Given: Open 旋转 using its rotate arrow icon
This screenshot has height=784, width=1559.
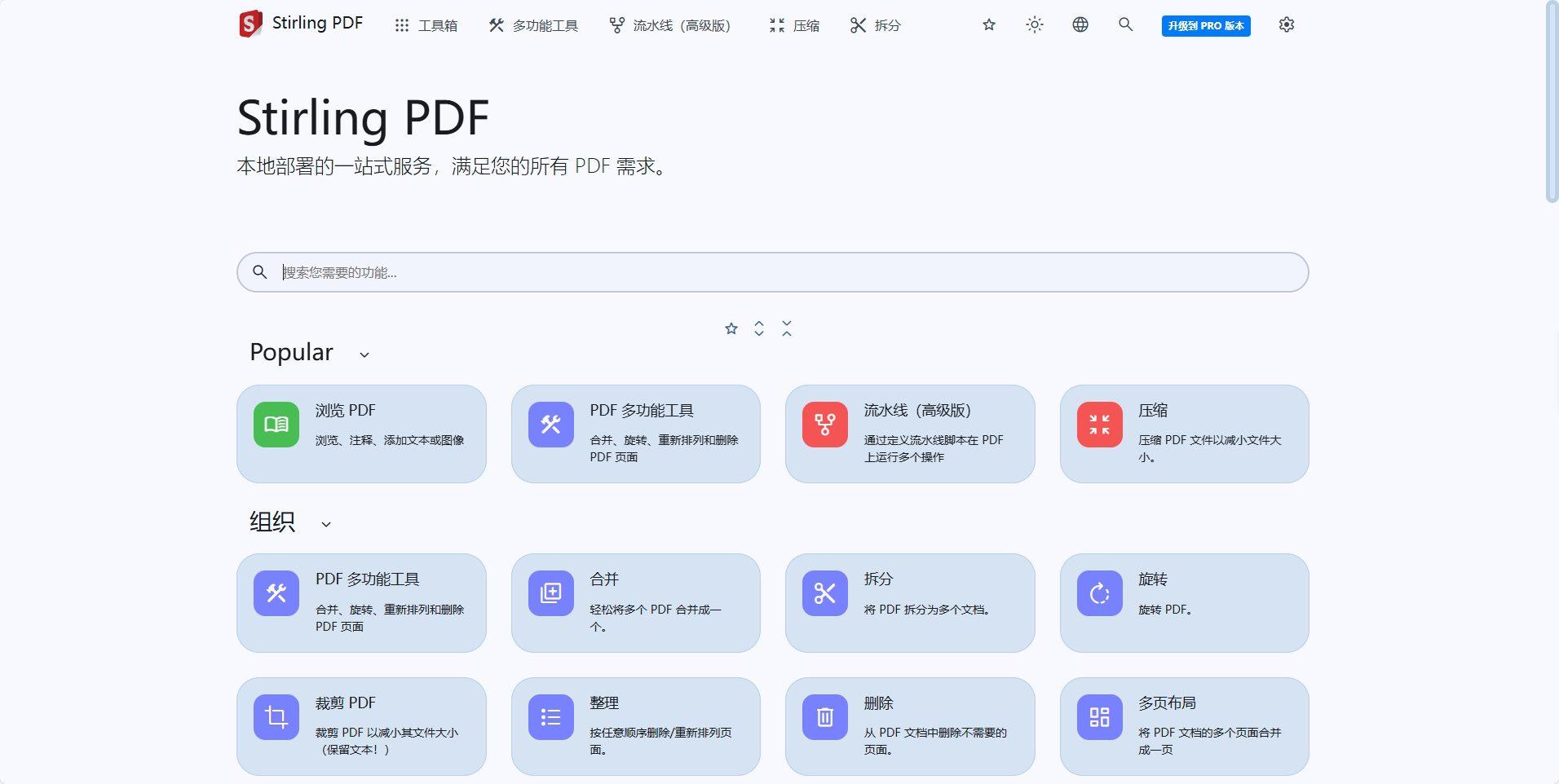Looking at the screenshot, I should point(1099,593).
